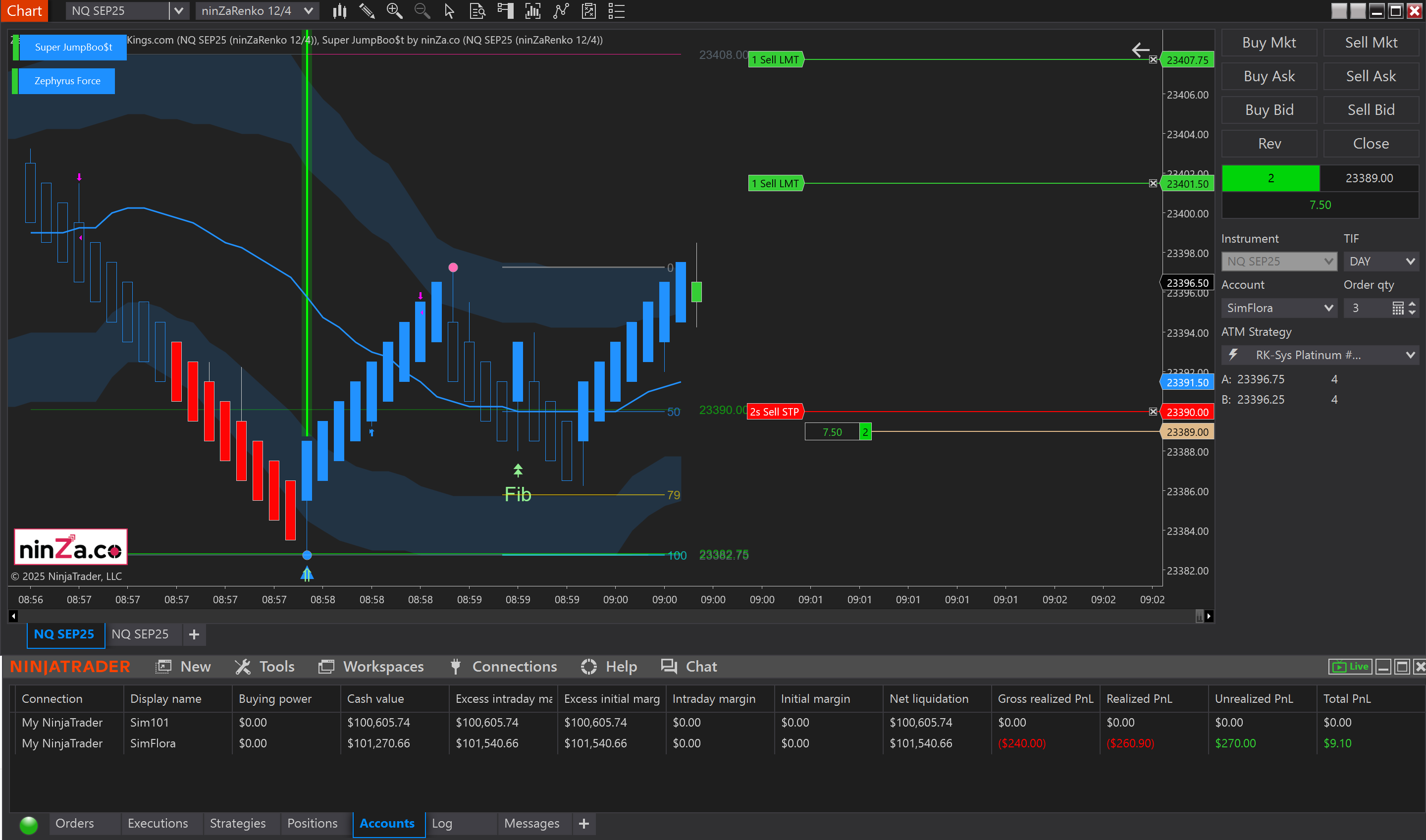Expand the ninZaRenko 12/4 interval dropdown
This screenshot has height=840, width=1426.
pos(309,11)
